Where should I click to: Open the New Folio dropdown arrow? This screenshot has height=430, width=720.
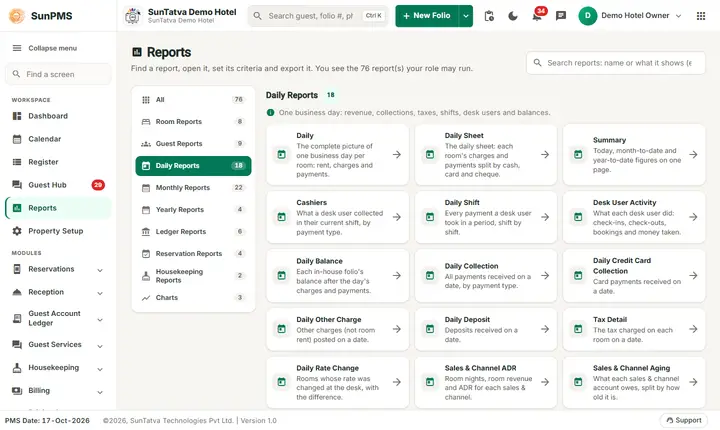[x=466, y=16]
